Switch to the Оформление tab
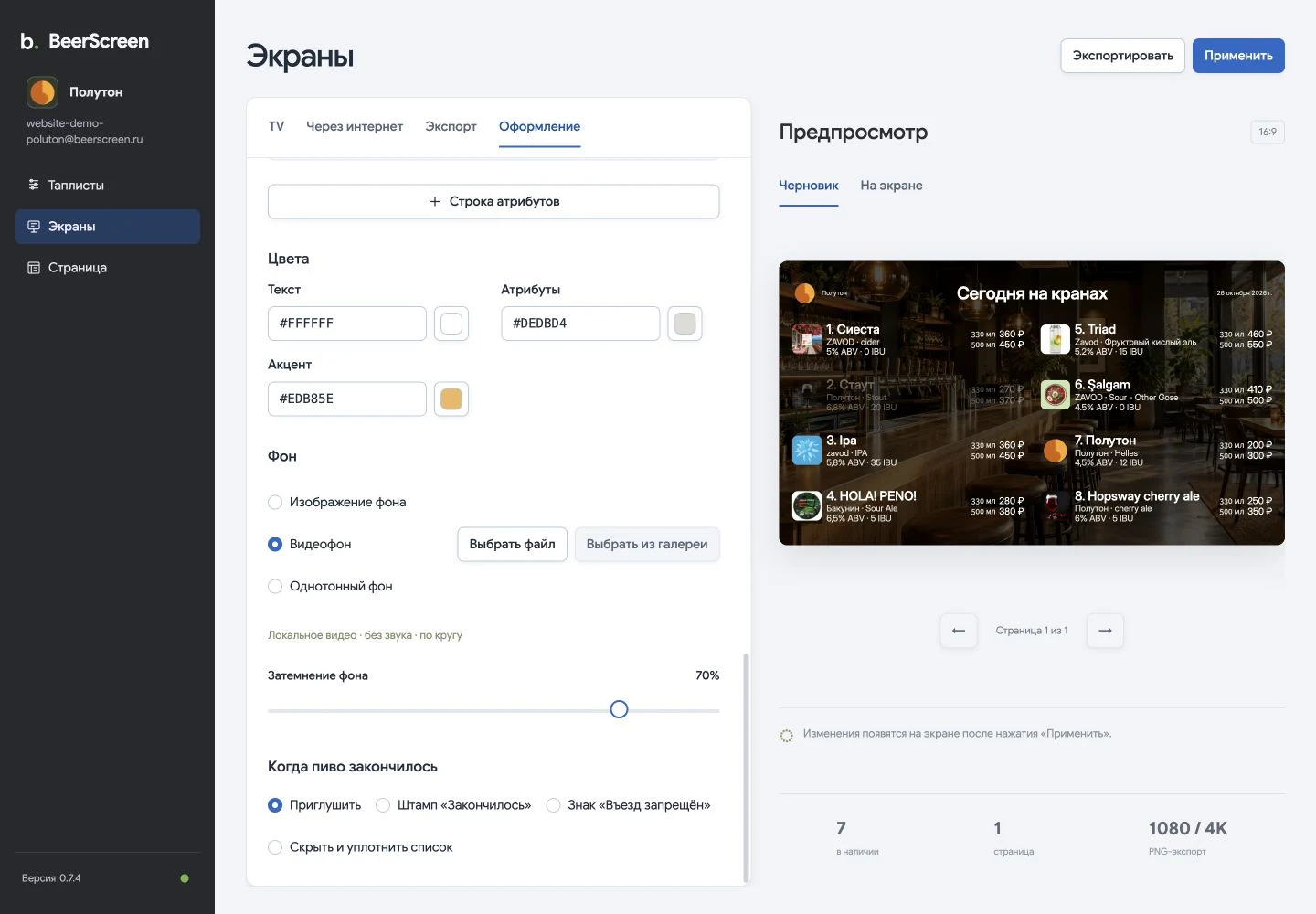The image size is (1316, 914). pyautogui.click(x=539, y=126)
